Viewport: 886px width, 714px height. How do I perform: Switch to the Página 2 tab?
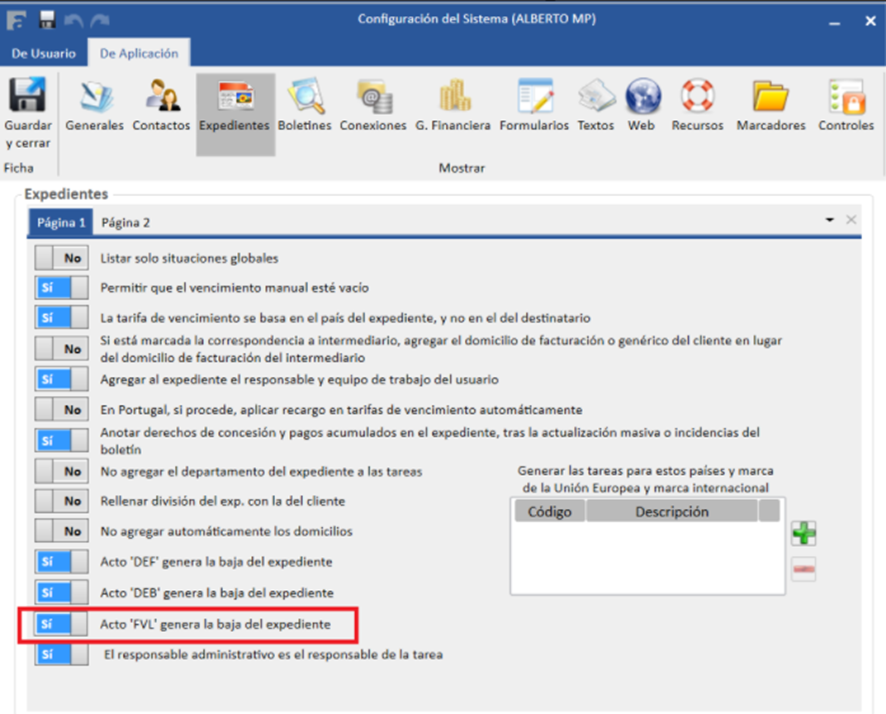(x=125, y=222)
